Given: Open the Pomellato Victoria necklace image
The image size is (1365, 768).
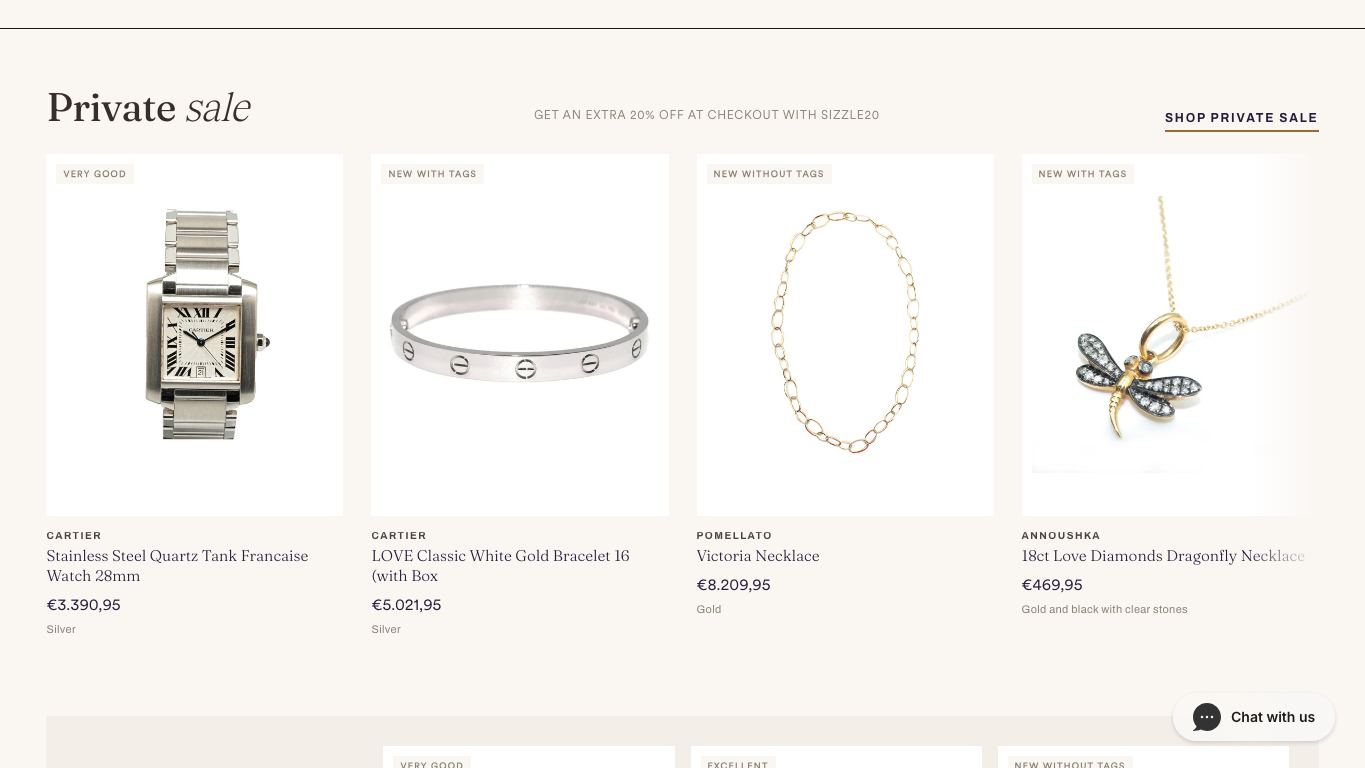Looking at the screenshot, I should point(845,335).
